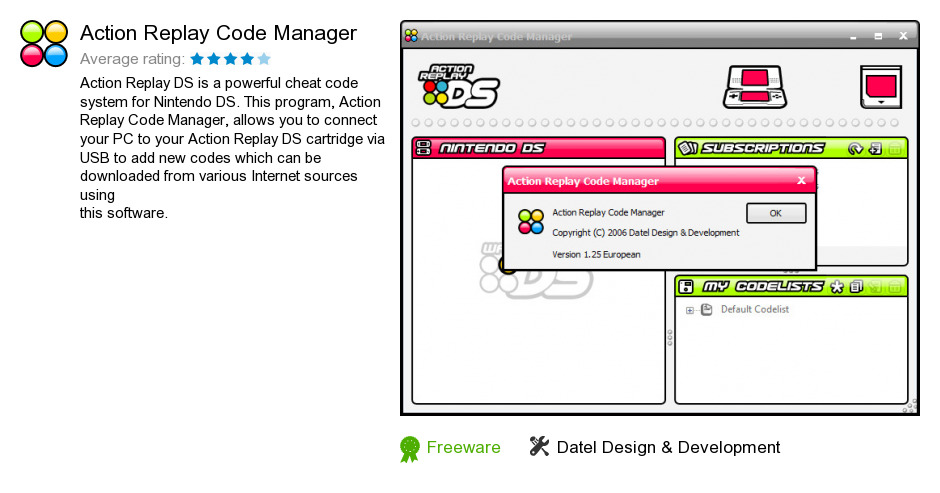940x493 pixels.
Task: Click the Action Replay Code Manager page title
Action: coord(218,32)
